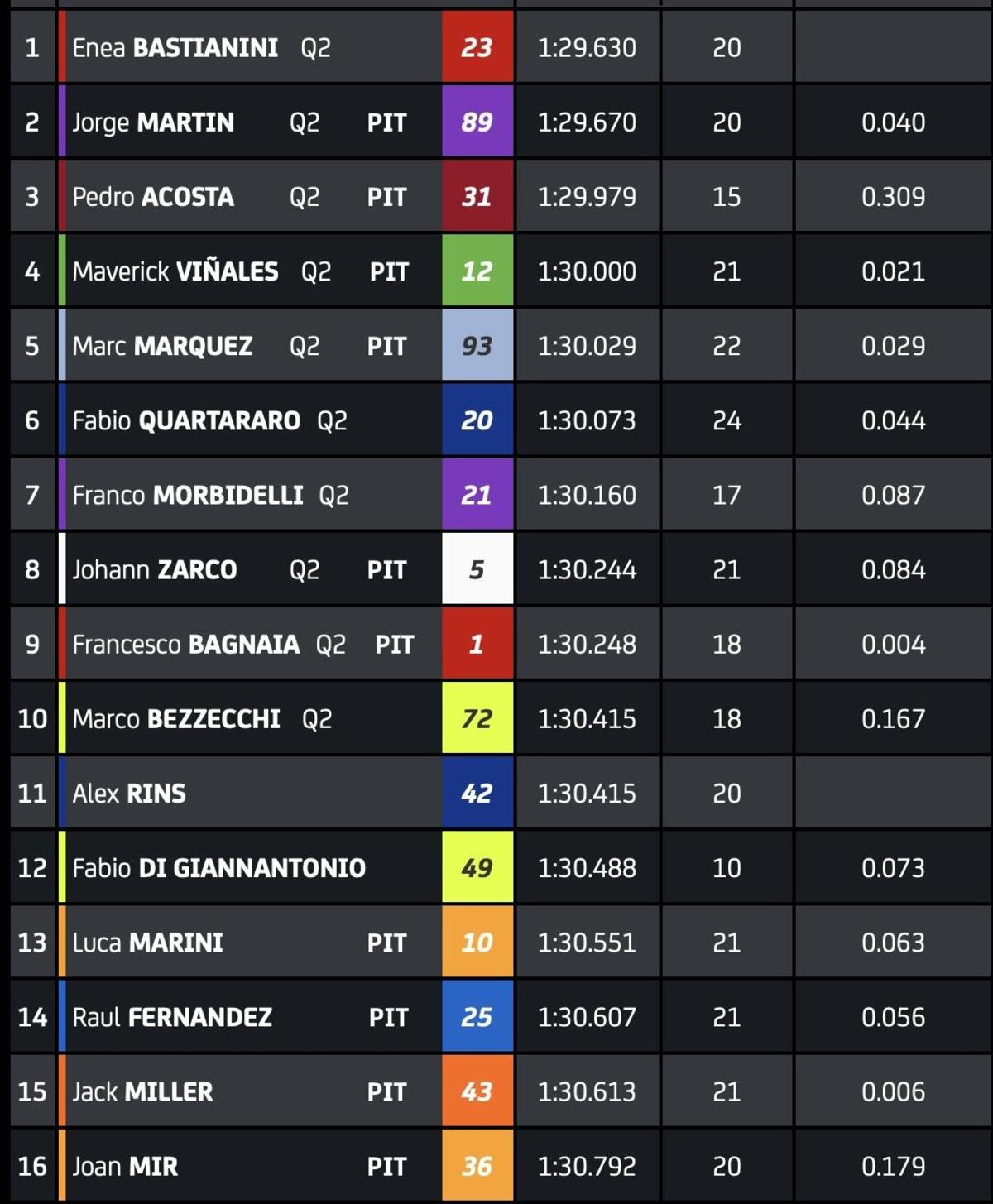
Task: Click the position number 10 cell
Action: 32,718
